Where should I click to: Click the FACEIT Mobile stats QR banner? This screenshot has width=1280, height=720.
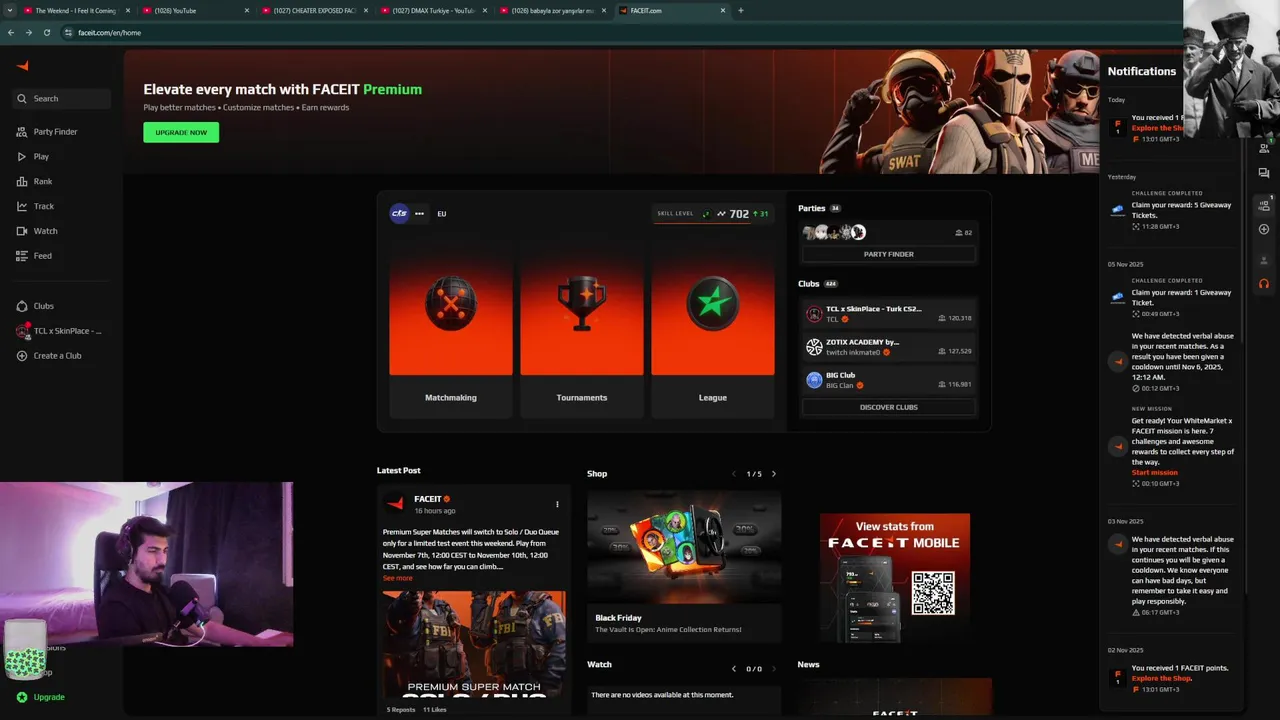(895, 579)
